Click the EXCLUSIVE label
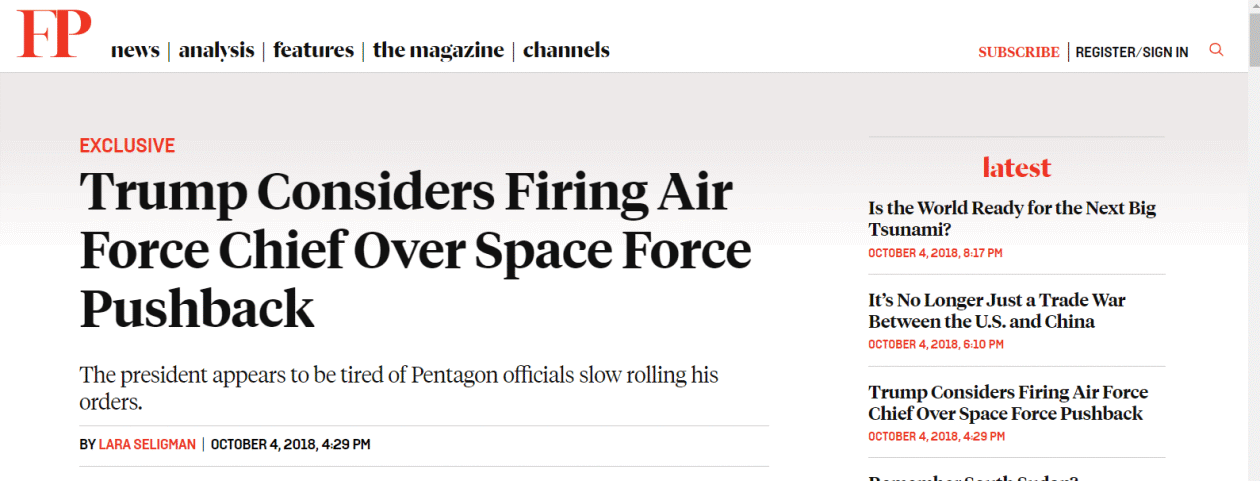This screenshot has width=1260, height=481. coord(127,146)
